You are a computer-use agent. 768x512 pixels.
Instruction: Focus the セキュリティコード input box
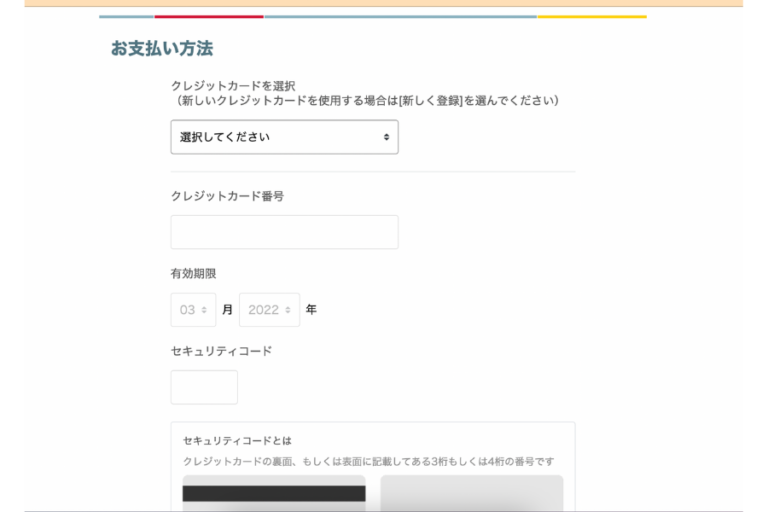click(204, 387)
